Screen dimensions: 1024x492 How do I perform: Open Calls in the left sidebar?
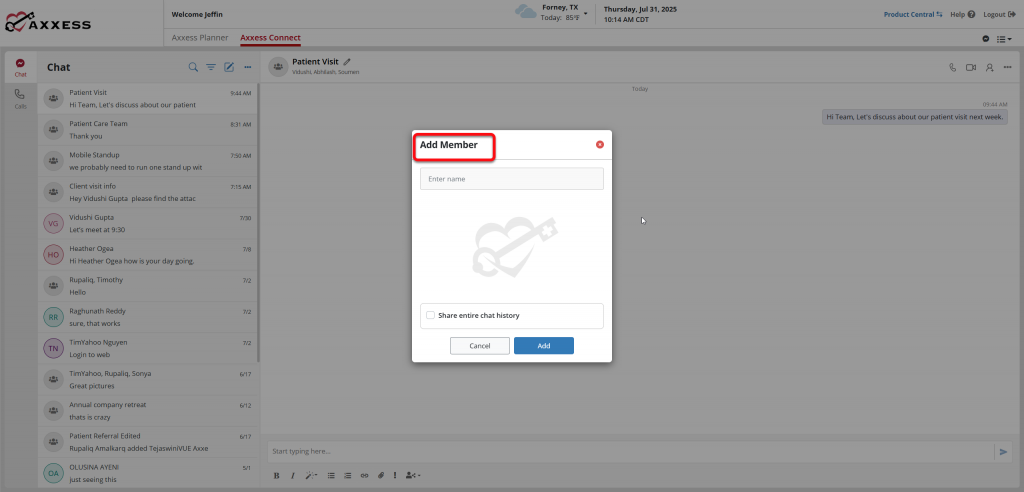pos(20,97)
